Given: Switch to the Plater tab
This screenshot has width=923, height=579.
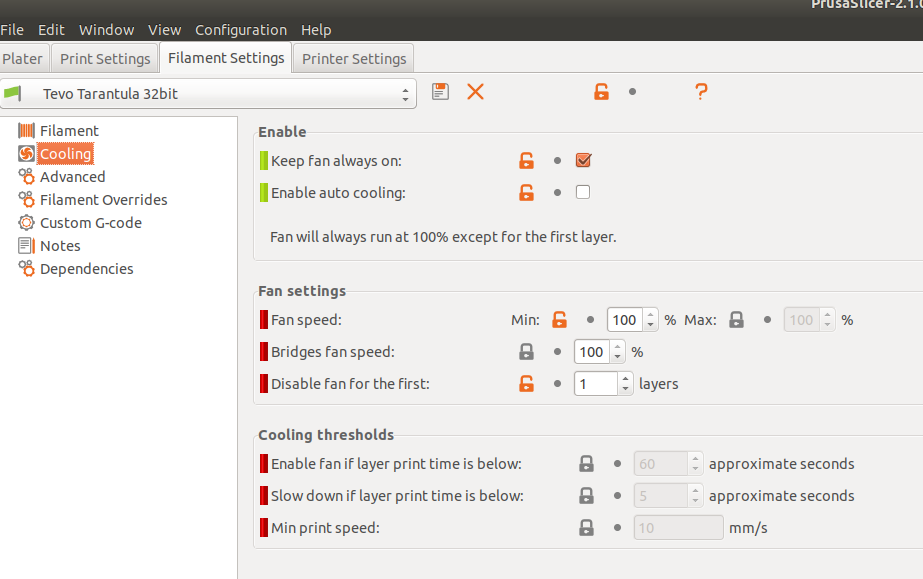Looking at the screenshot, I should (24, 58).
